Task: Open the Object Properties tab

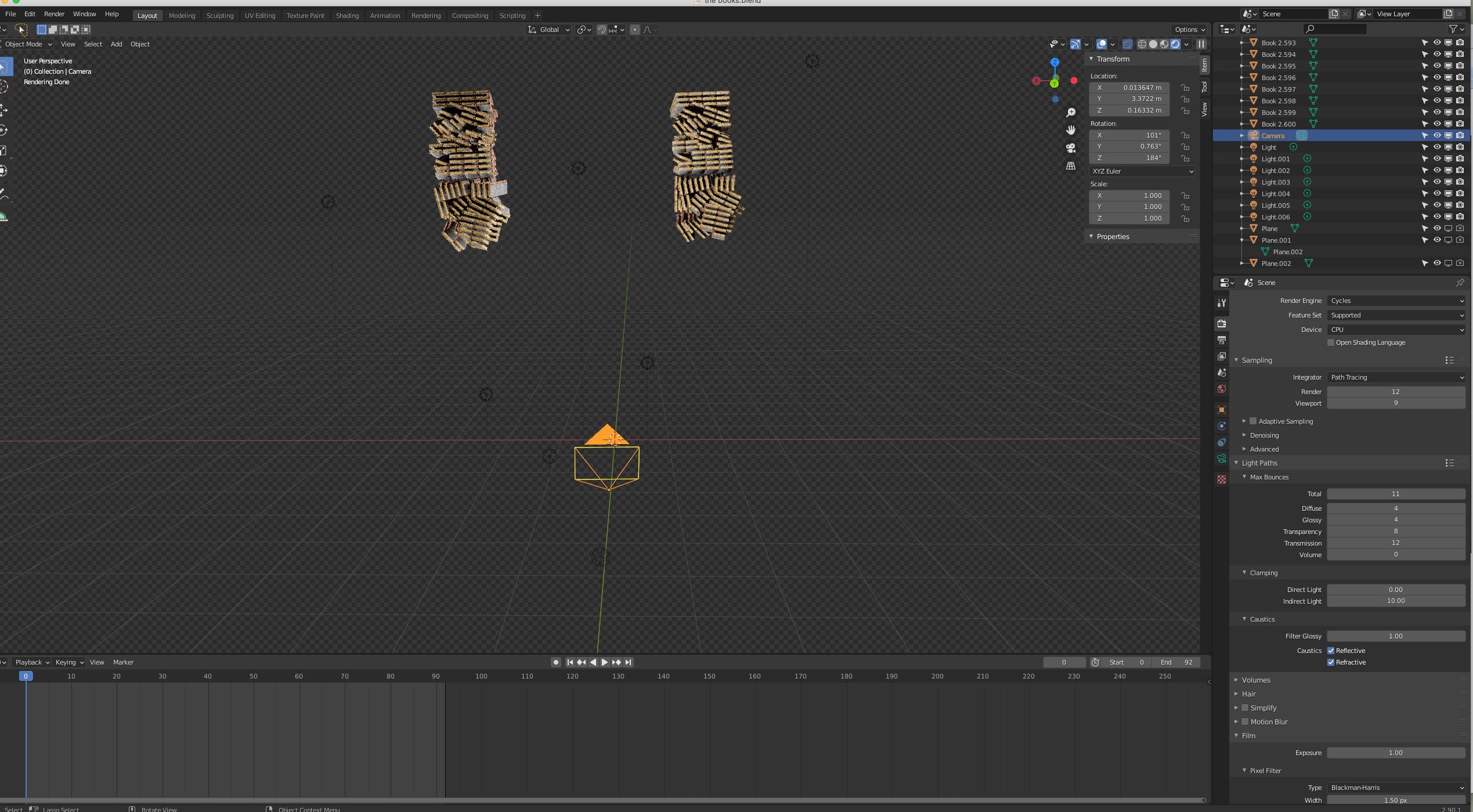Action: pos(1222,409)
